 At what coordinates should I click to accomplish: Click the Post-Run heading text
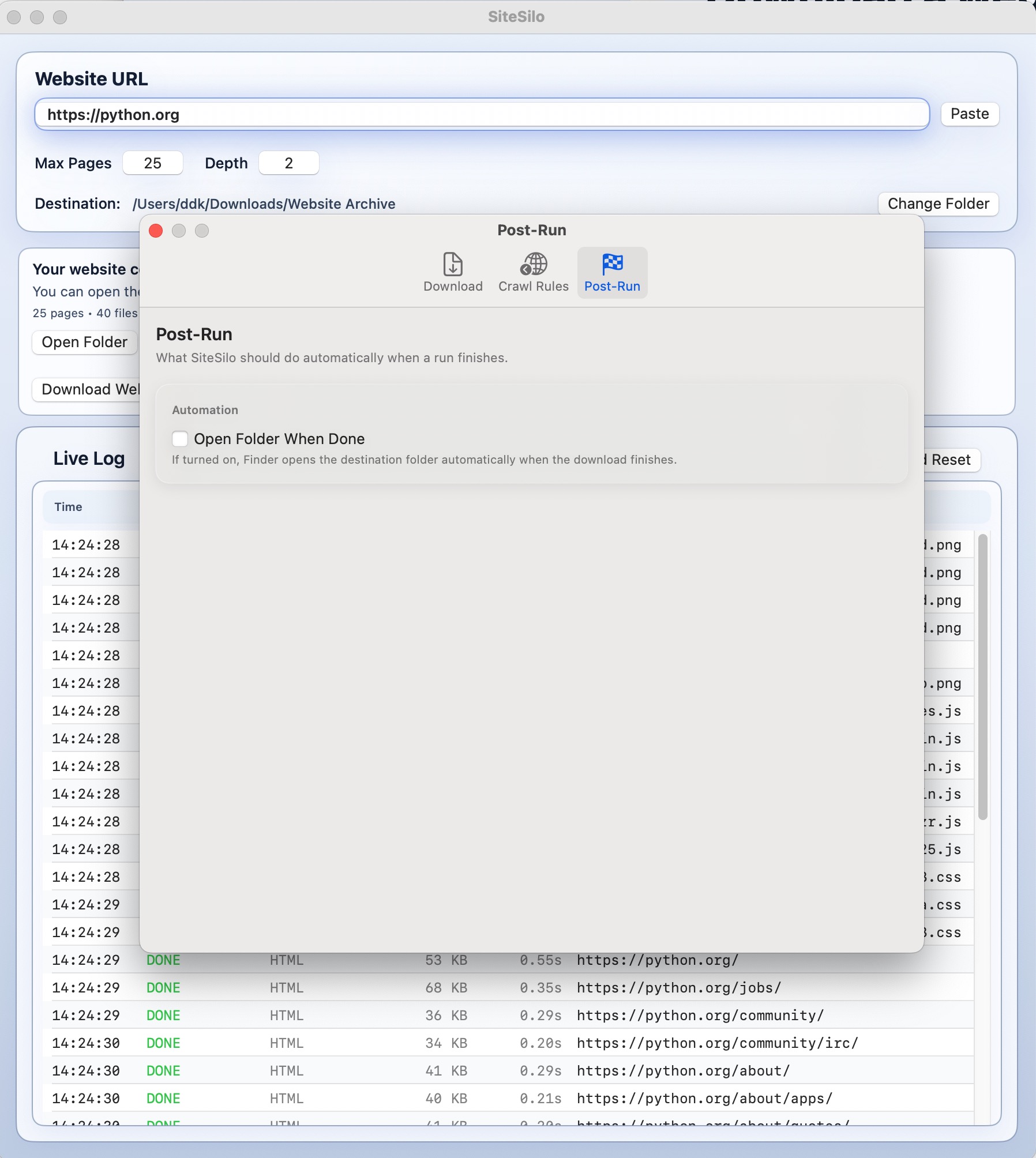pos(194,334)
